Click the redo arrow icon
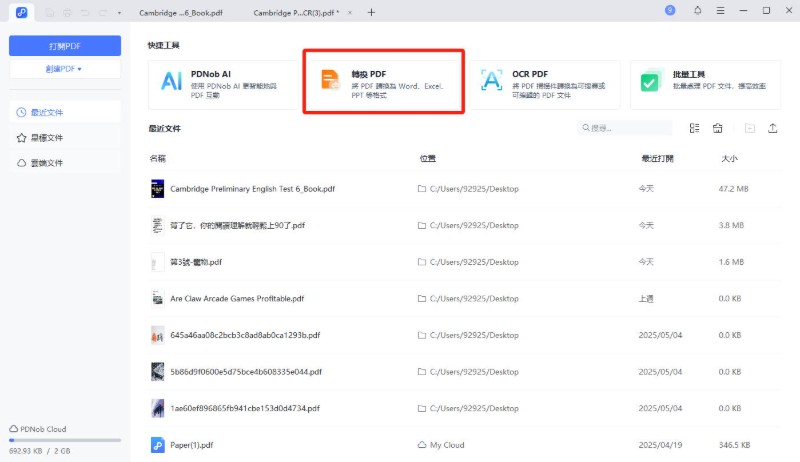Image resolution: width=800 pixels, height=462 pixels. (103, 13)
